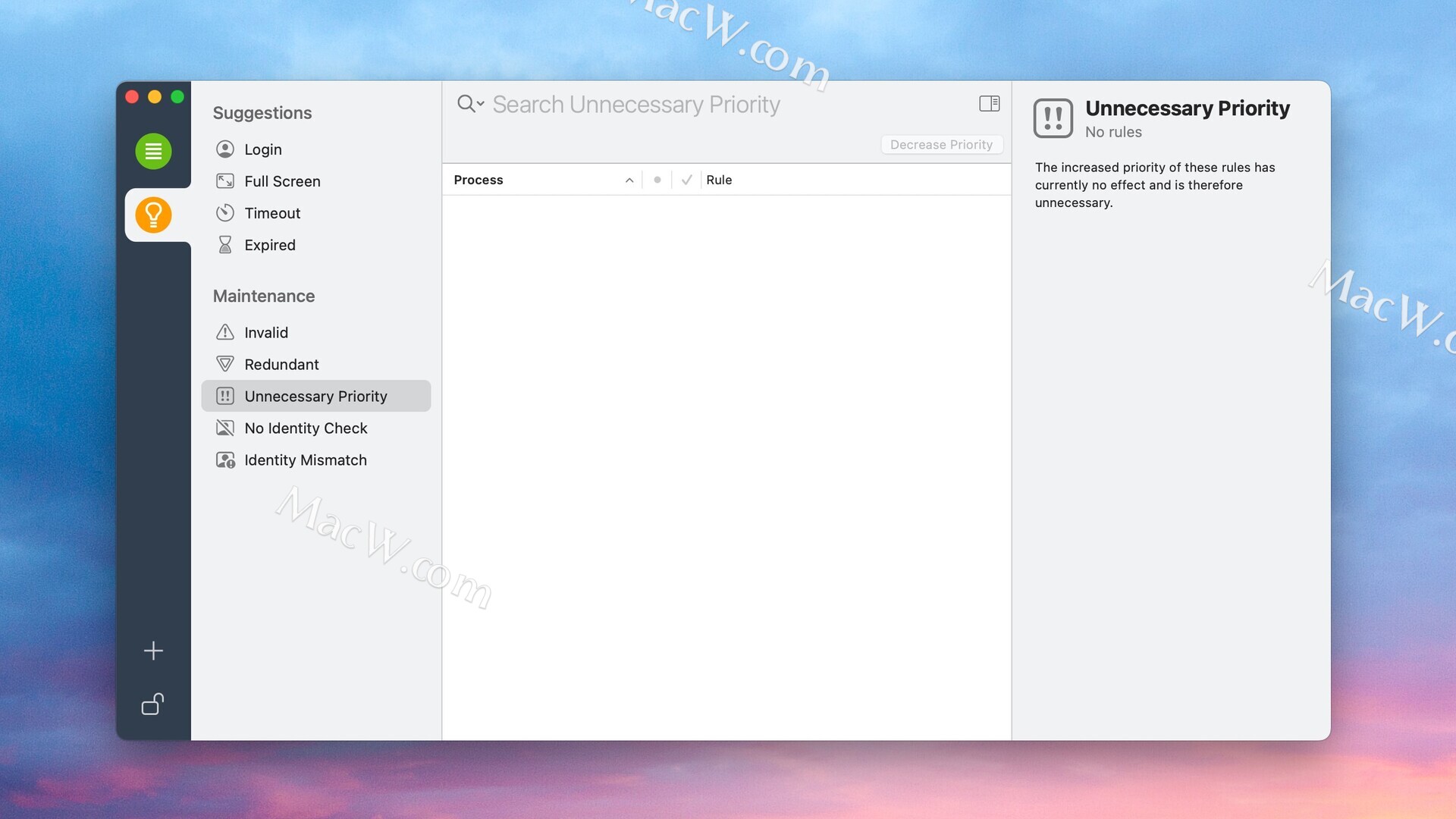Open No Identity Check list

point(306,428)
